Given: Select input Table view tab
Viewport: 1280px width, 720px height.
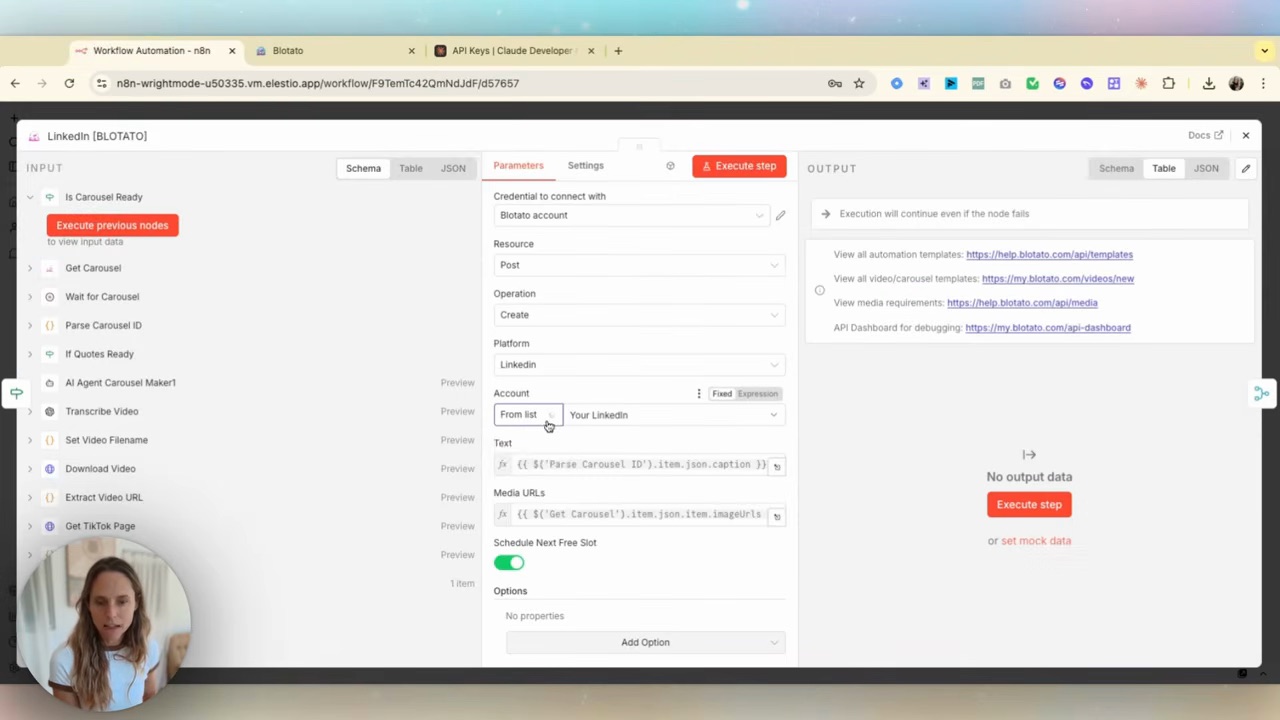Looking at the screenshot, I should click(x=411, y=168).
